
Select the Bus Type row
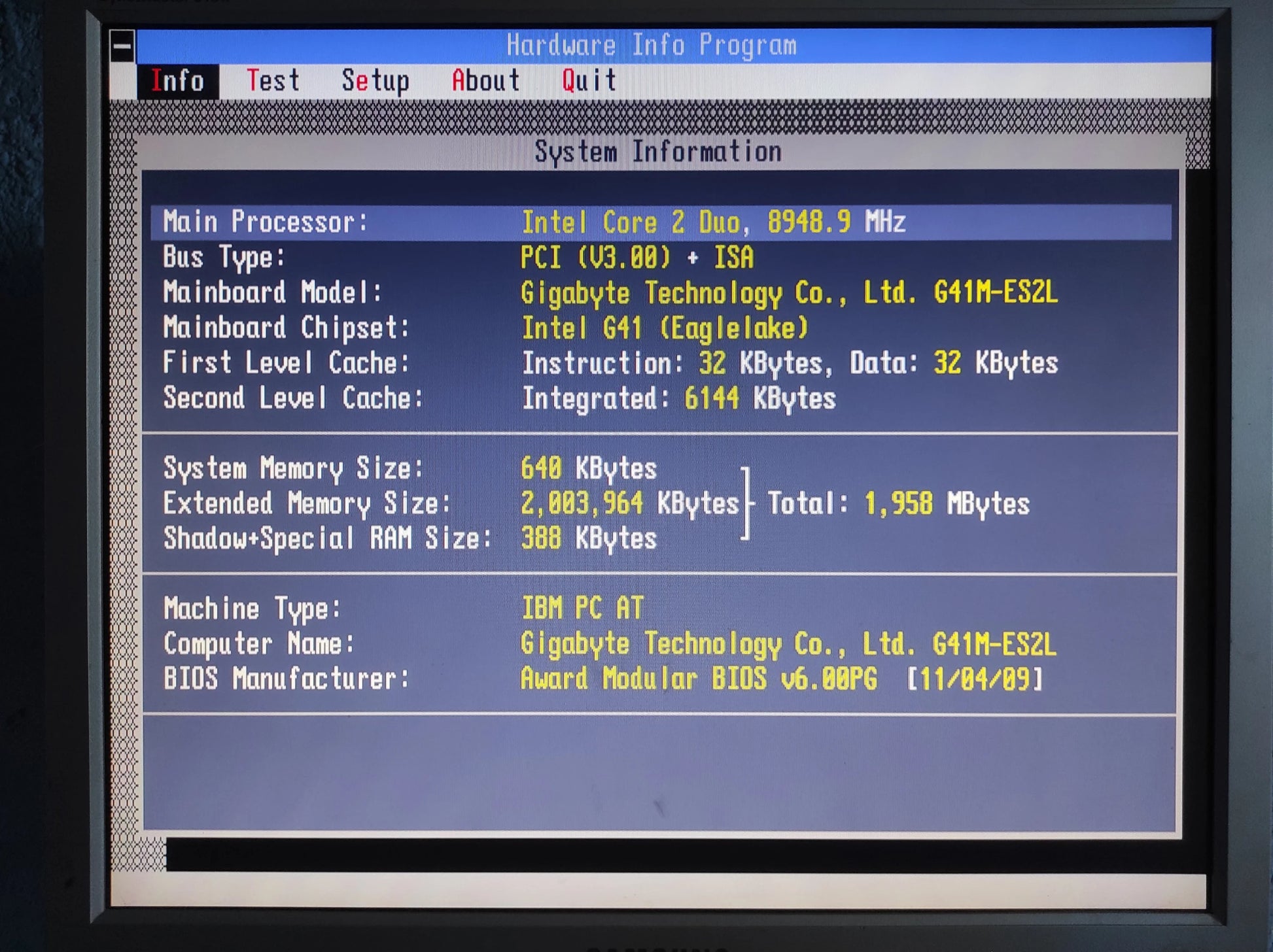point(661,258)
